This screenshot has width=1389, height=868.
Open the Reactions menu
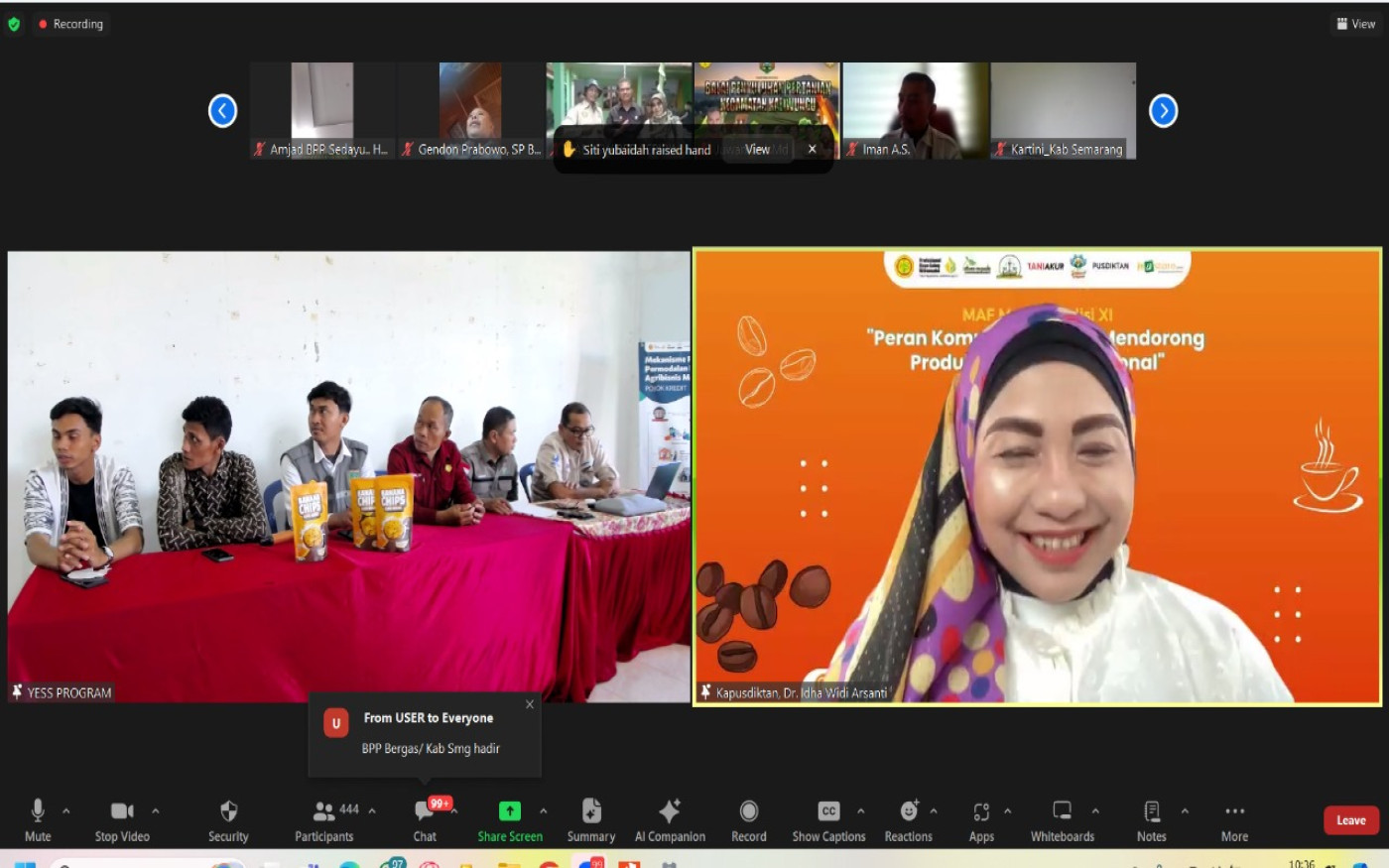pyautogui.click(x=908, y=820)
